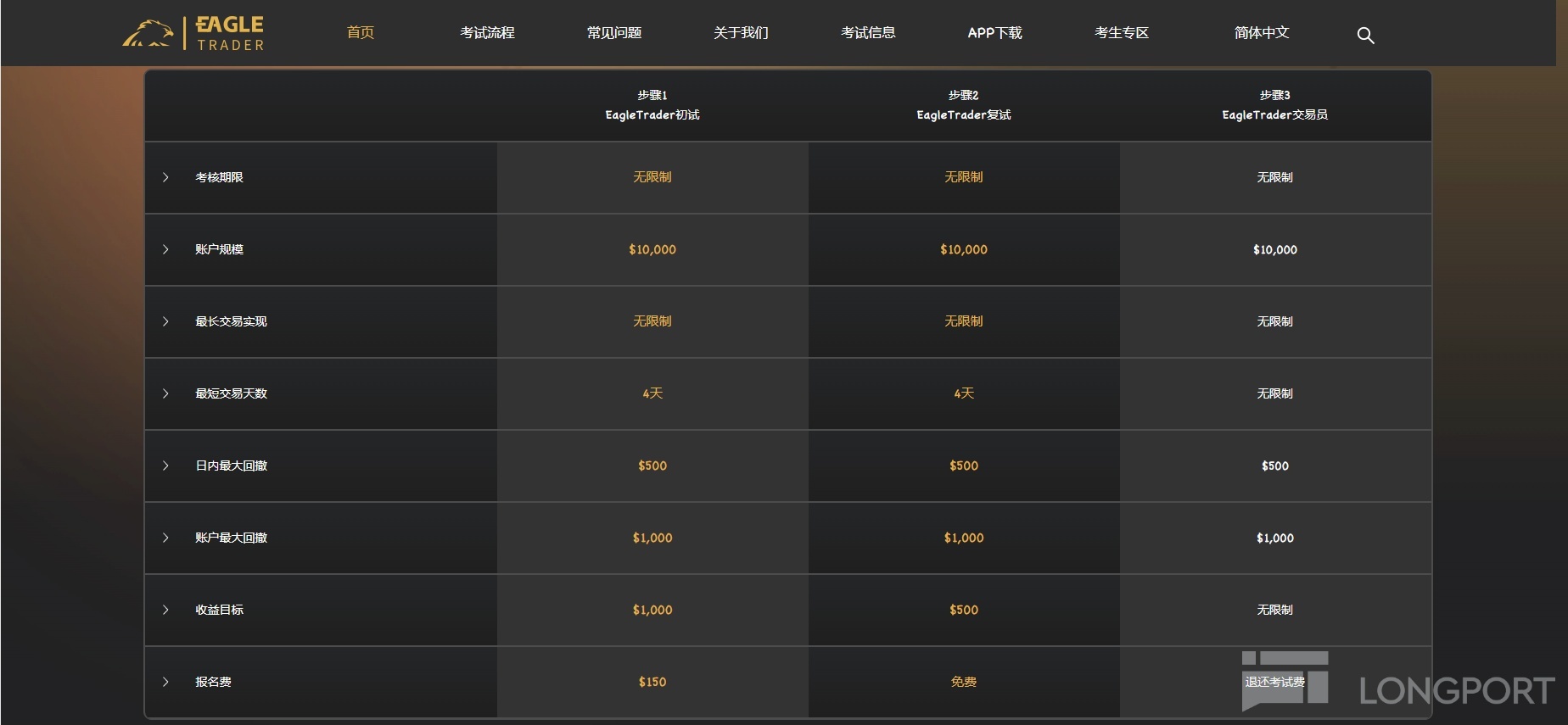Visit the 考生专区 link

coord(1122,32)
